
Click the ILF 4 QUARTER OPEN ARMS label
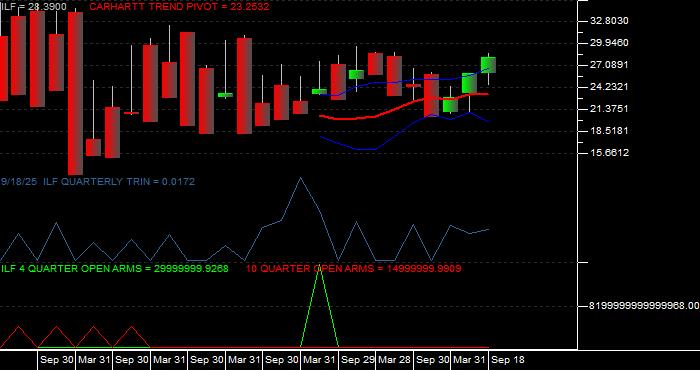pos(115,269)
